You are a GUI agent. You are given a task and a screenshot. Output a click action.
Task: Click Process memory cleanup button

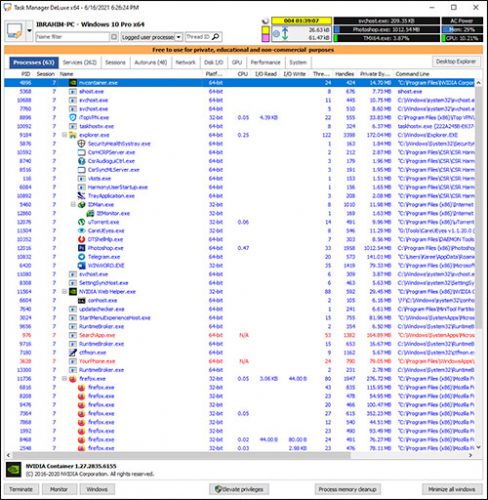pos(347,489)
